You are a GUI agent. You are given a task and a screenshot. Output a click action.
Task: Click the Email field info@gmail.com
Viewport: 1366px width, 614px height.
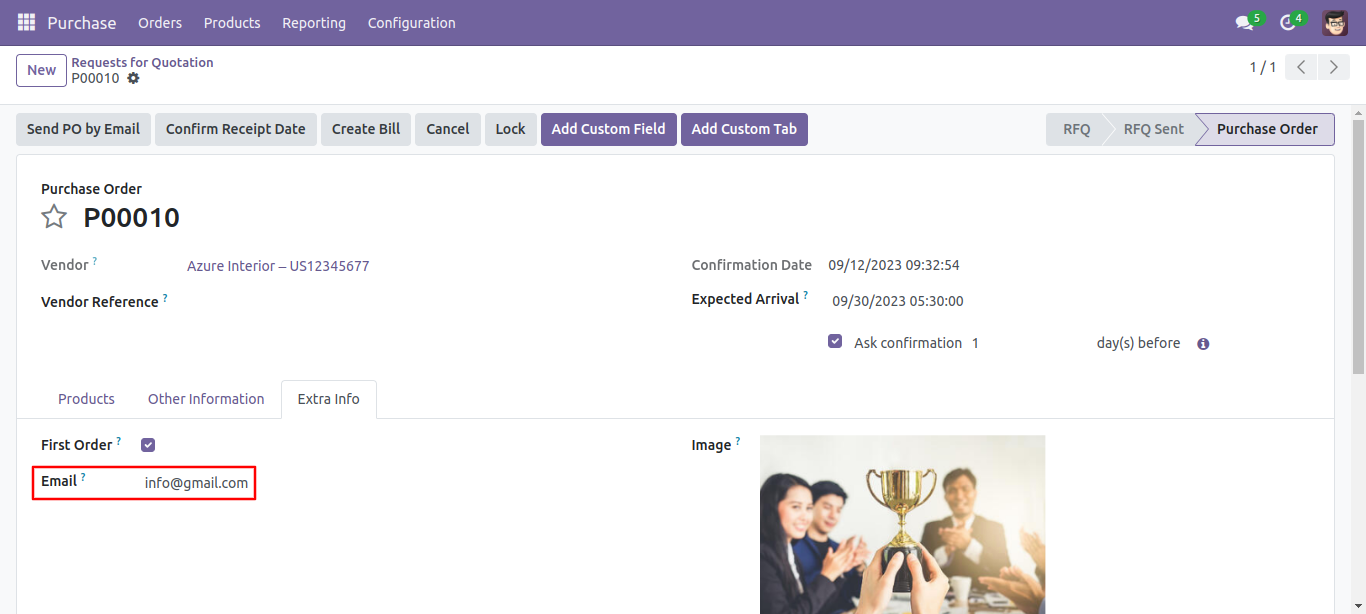click(196, 483)
